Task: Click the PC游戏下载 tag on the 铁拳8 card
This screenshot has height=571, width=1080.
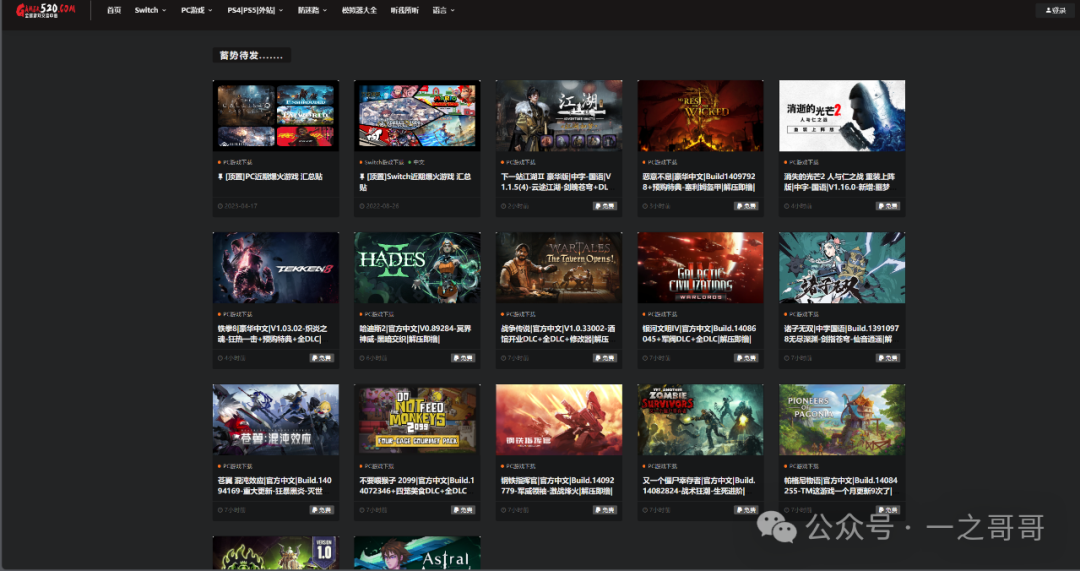Action: coord(236,315)
